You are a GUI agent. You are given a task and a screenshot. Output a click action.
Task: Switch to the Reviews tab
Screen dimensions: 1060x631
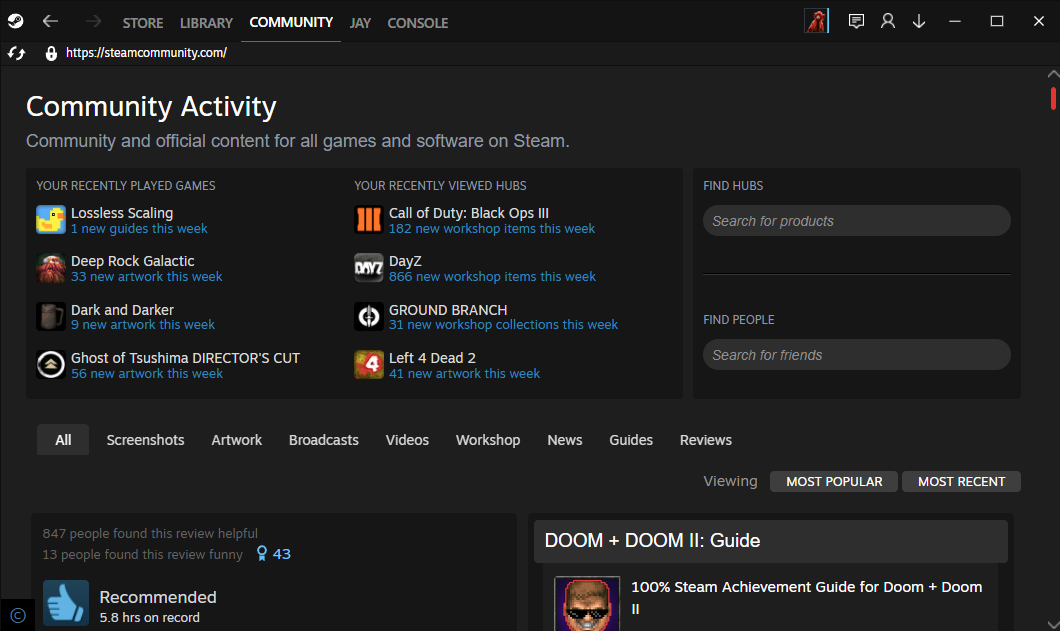click(x=706, y=440)
